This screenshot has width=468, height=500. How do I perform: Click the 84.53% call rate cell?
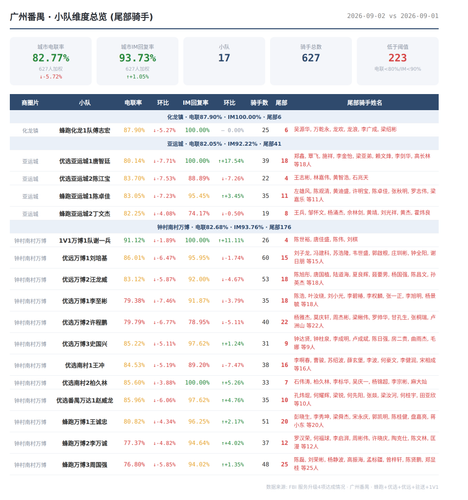point(134,365)
